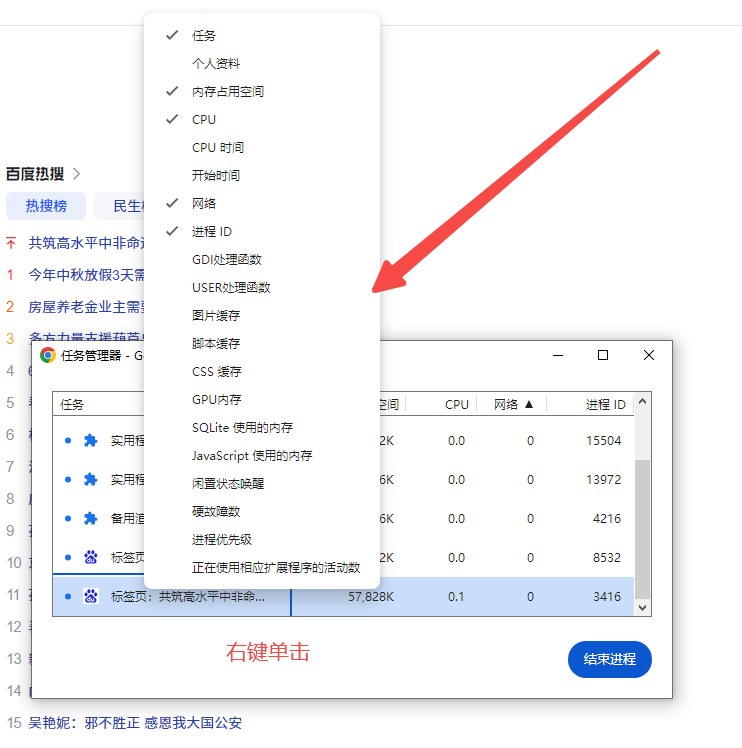Select 进程优先级 menu entry

tap(262, 540)
